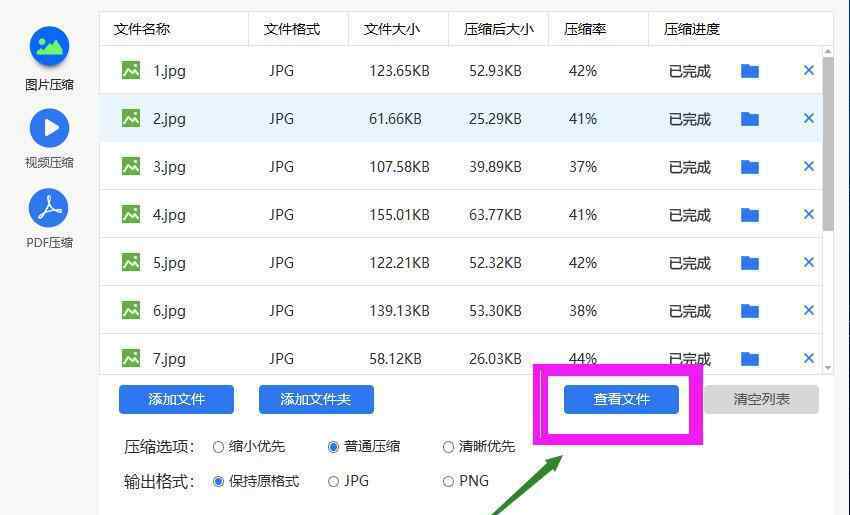This screenshot has width=850, height=515.
Task: Open the 视频压缩 video compression tool
Action: click(x=49, y=139)
